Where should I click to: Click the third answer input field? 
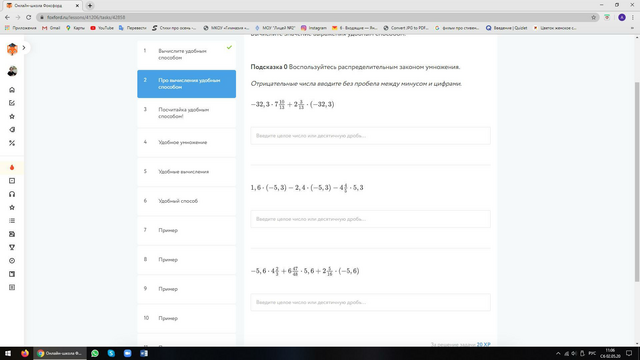[x=370, y=302]
